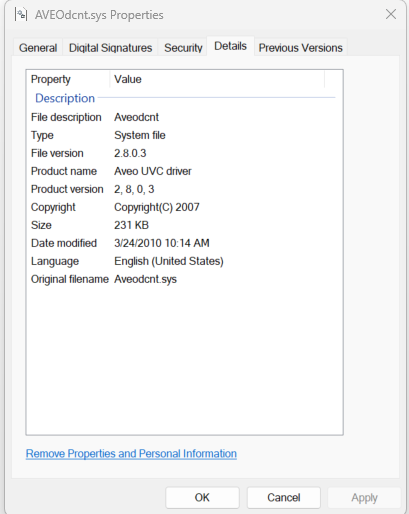This screenshot has height=514, width=409.
Task: Open the Digital Signatures tab
Action: coord(110,48)
